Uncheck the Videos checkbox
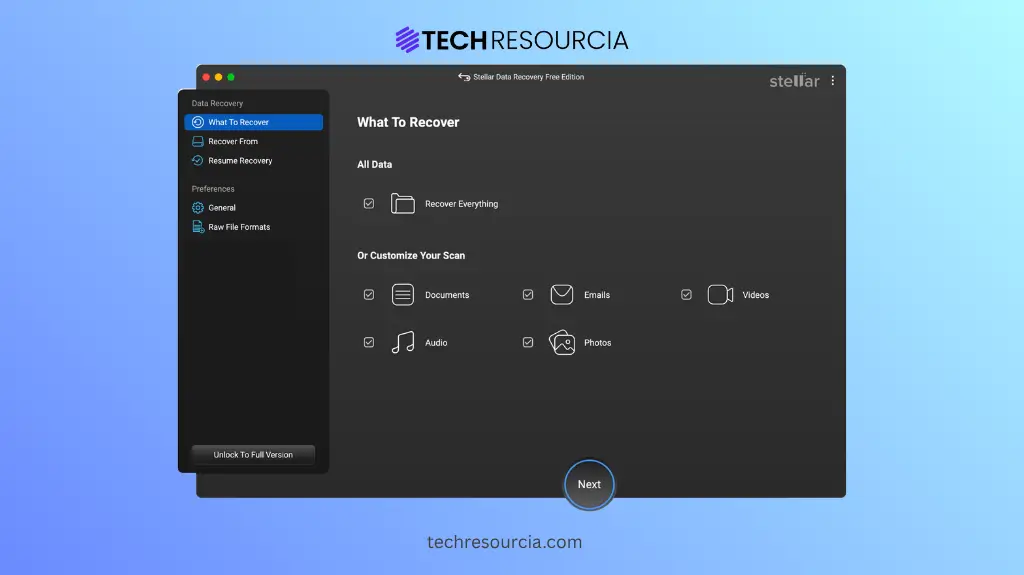 686,295
